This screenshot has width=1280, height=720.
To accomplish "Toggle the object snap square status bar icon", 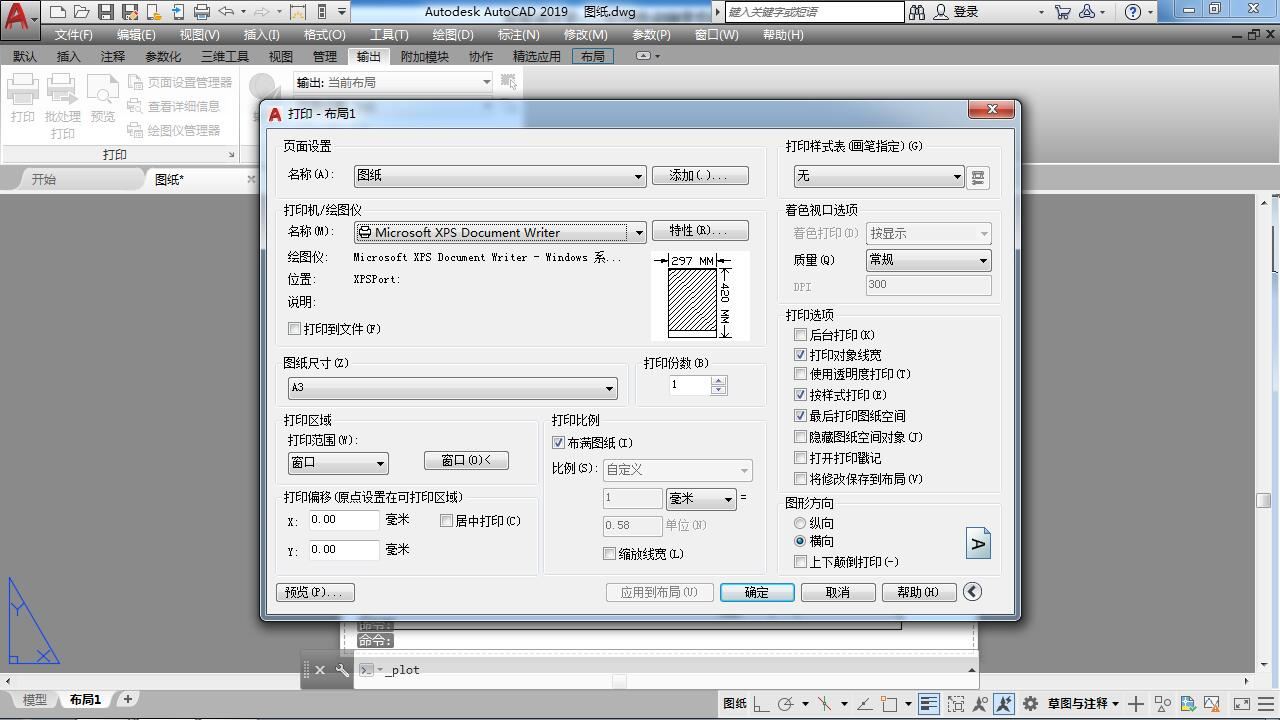I will click(x=888, y=704).
